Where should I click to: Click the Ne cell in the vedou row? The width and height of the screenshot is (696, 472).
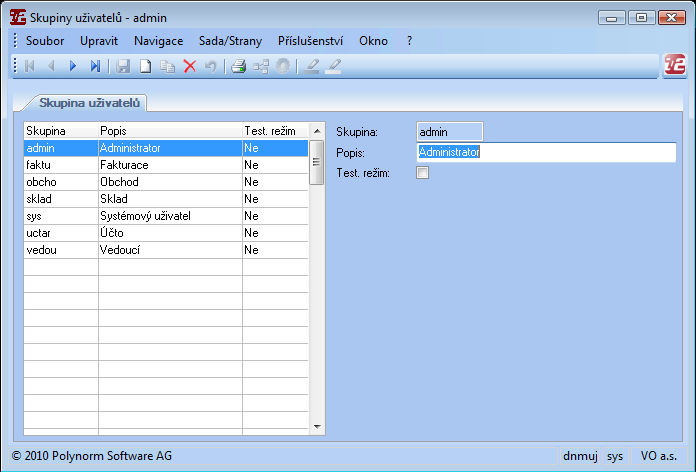click(x=275, y=250)
